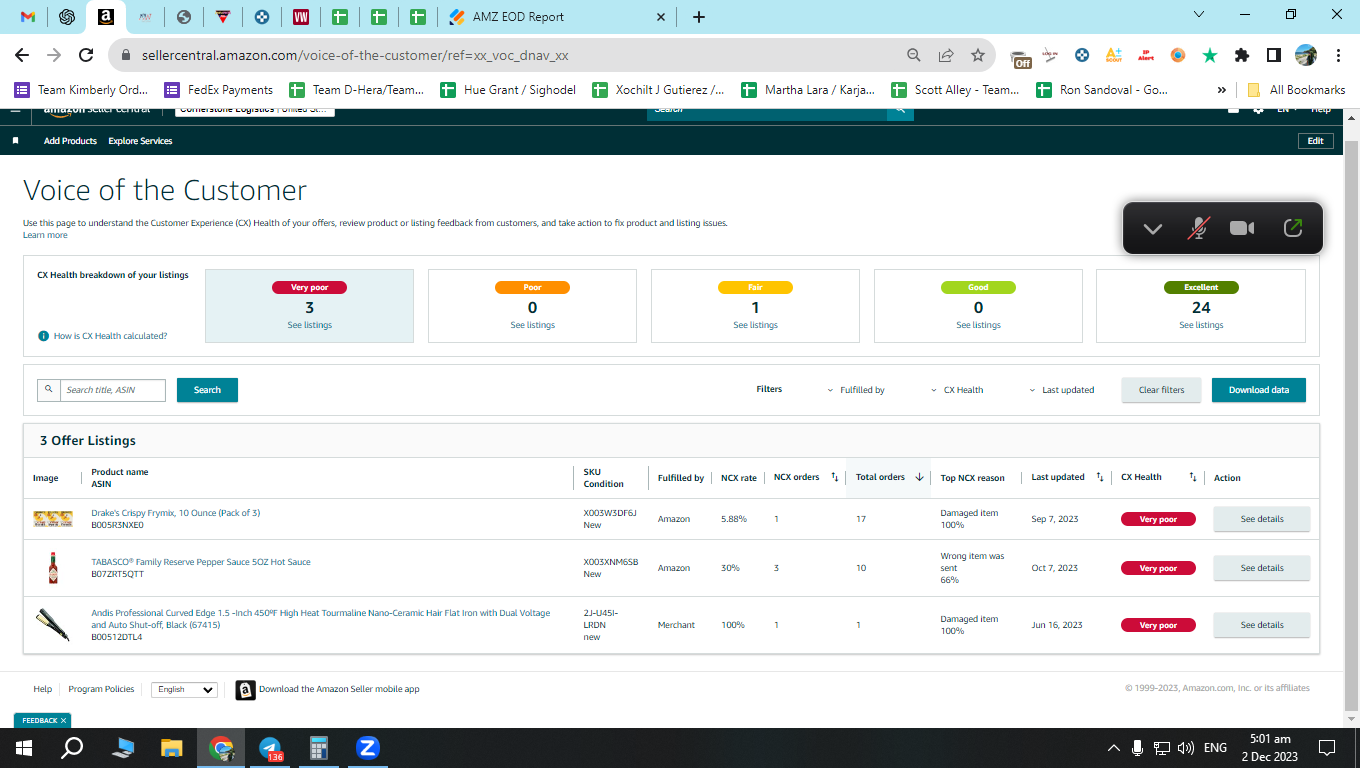Open the Explore Services menu item

click(140, 141)
